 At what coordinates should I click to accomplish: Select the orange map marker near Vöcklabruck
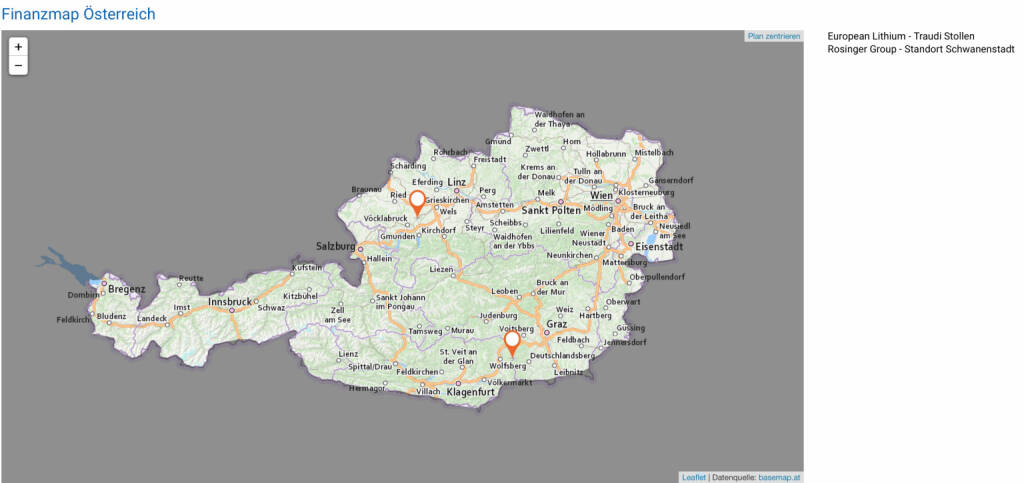point(417,201)
